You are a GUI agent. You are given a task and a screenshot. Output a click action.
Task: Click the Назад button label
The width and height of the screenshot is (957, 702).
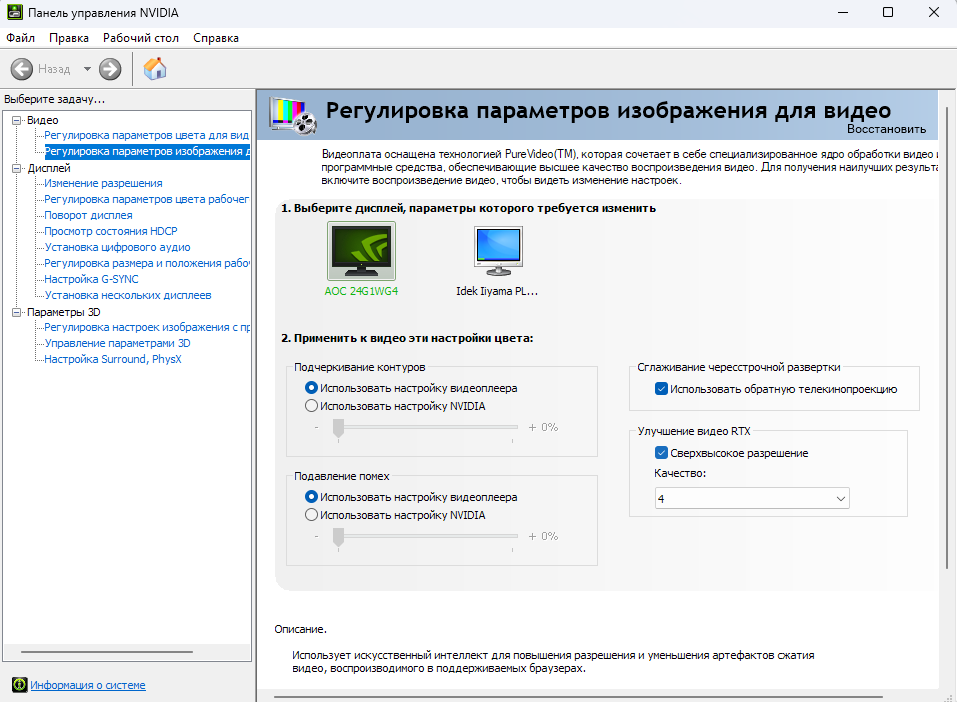click(x=54, y=69)
